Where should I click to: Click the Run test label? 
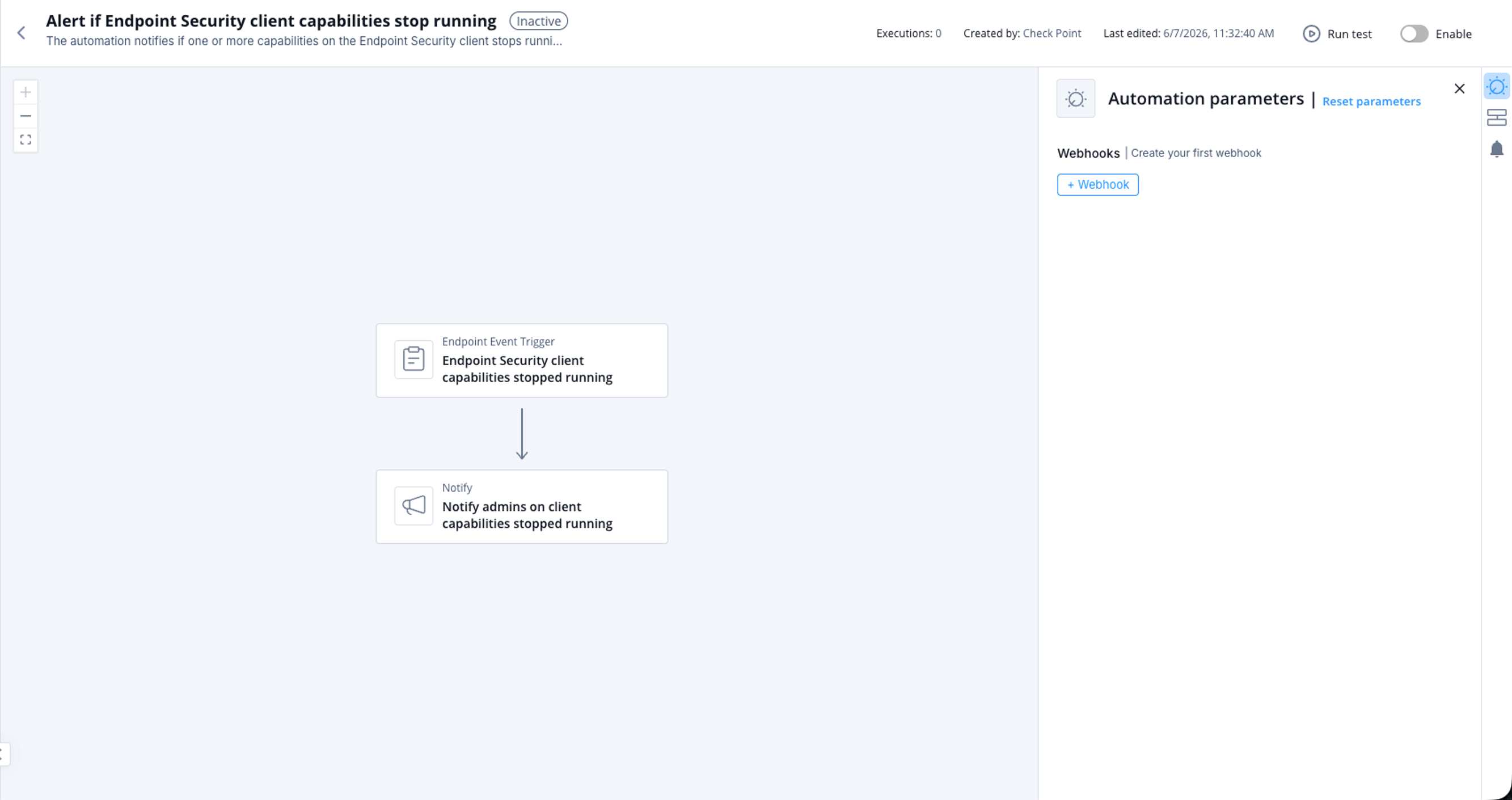(x=1349, y=34)
